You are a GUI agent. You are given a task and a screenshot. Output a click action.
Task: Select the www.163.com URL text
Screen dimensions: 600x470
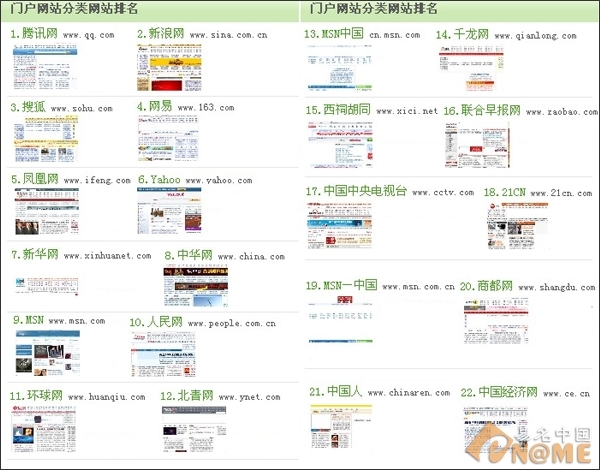206,108
